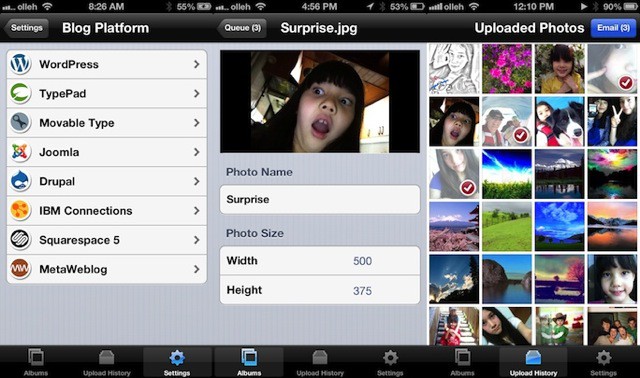
Task: Select the girl with black-white dog thumbnail
Action: click(x=560, y=122)
